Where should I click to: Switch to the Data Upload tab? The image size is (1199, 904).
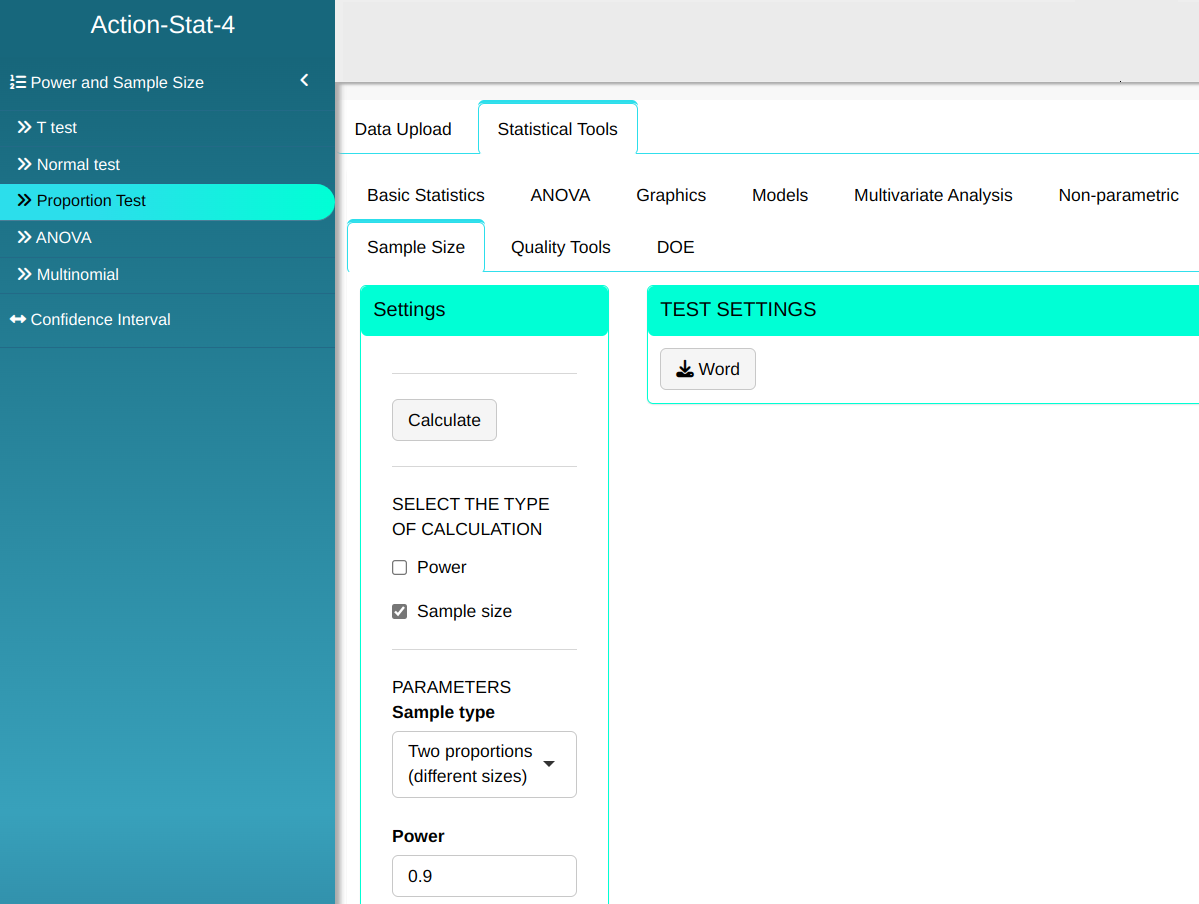click(x=403, y=129)
